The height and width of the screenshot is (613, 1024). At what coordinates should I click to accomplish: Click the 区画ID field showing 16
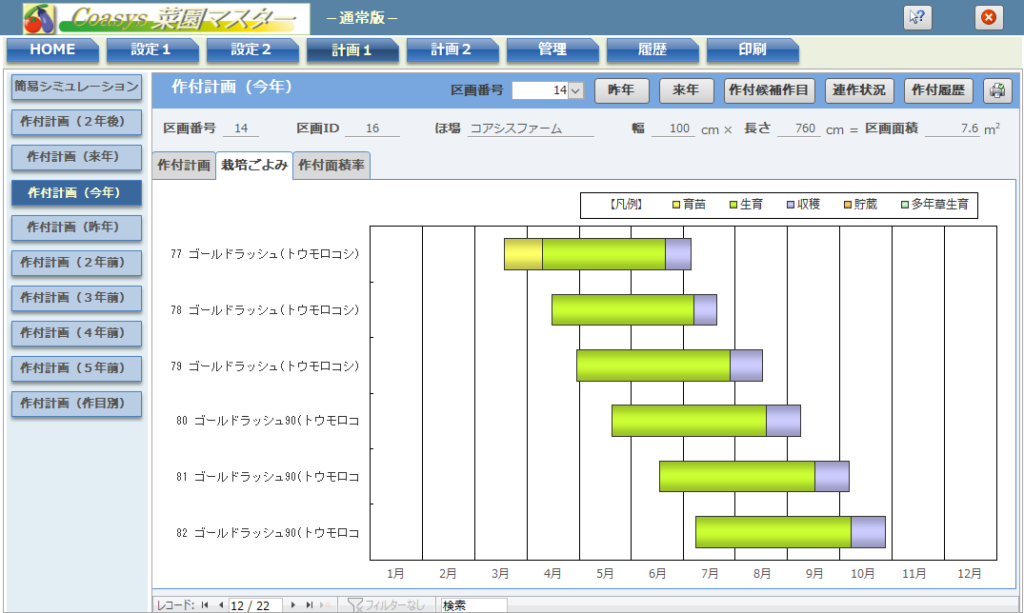372,129
